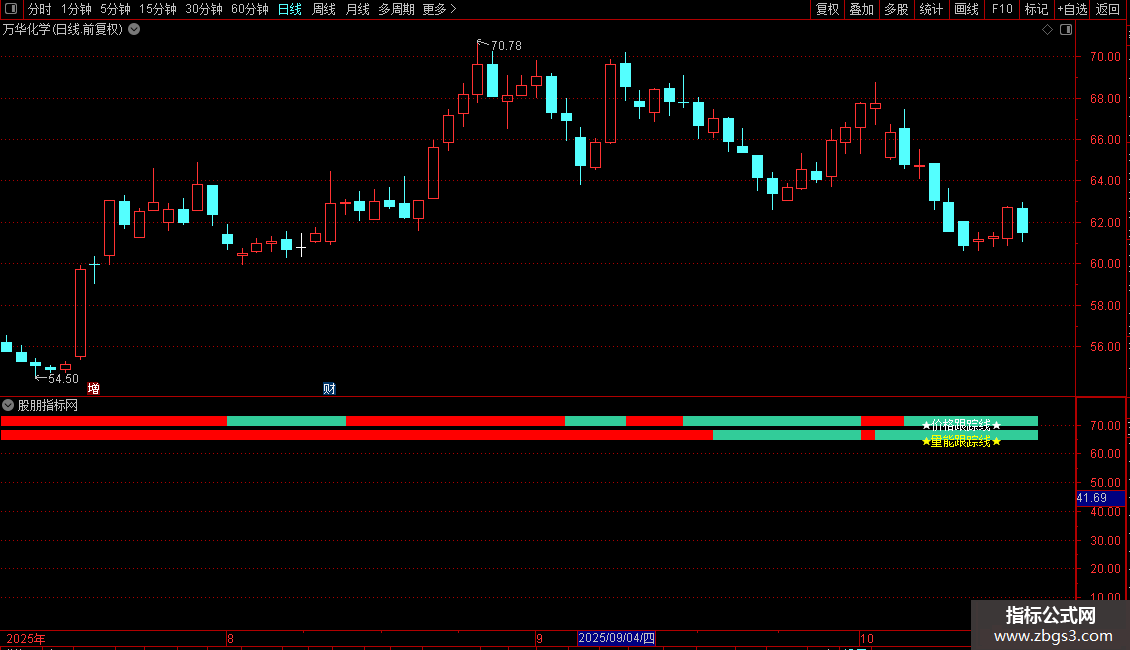Select the 60分钟 period tab
The image size is (1130, 650).
click(x=250, y=9)
